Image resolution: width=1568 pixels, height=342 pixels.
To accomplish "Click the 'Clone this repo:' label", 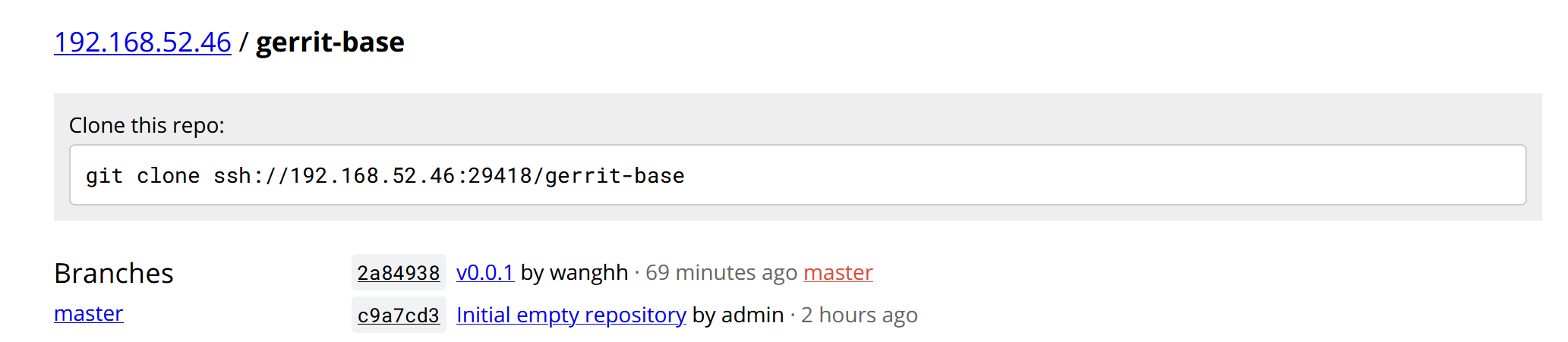I will 147,125.
